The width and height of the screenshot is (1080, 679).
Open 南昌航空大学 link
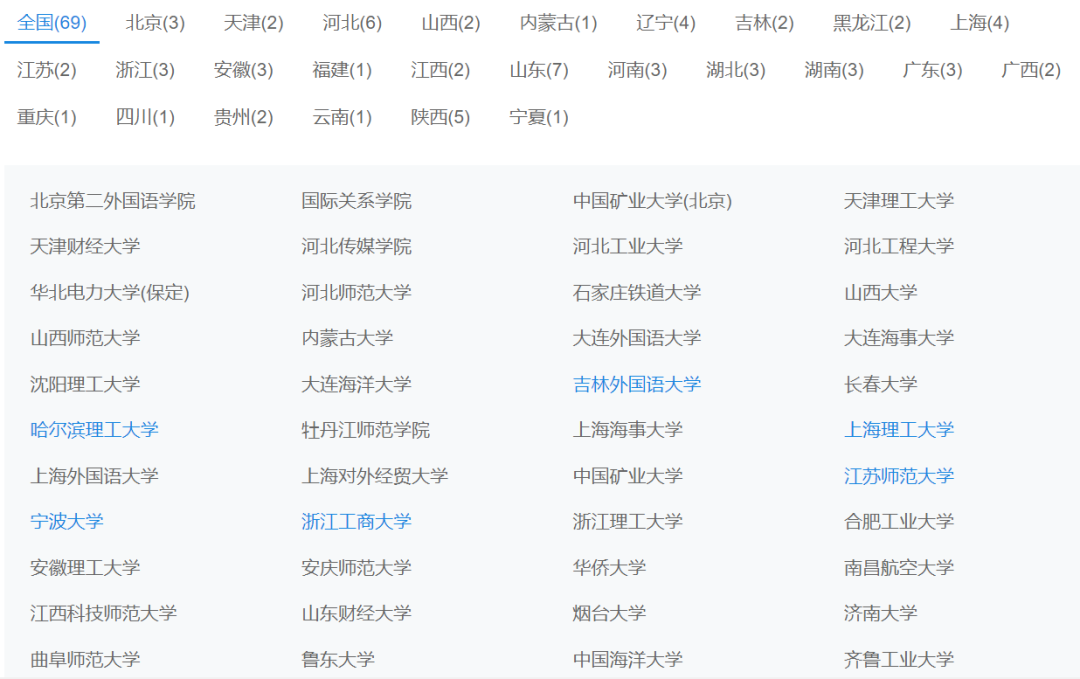pos(899,567)
